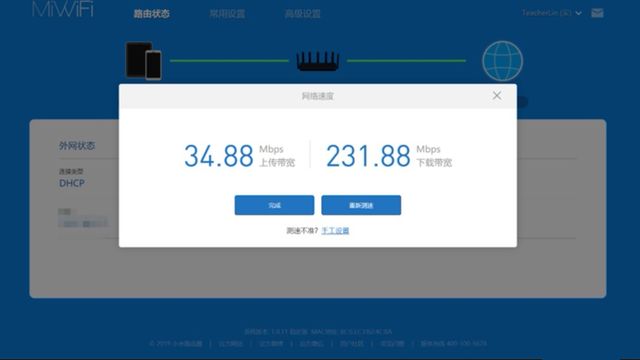
Task: Click the DHCP connection type value
Action: [x=72, y=183]
